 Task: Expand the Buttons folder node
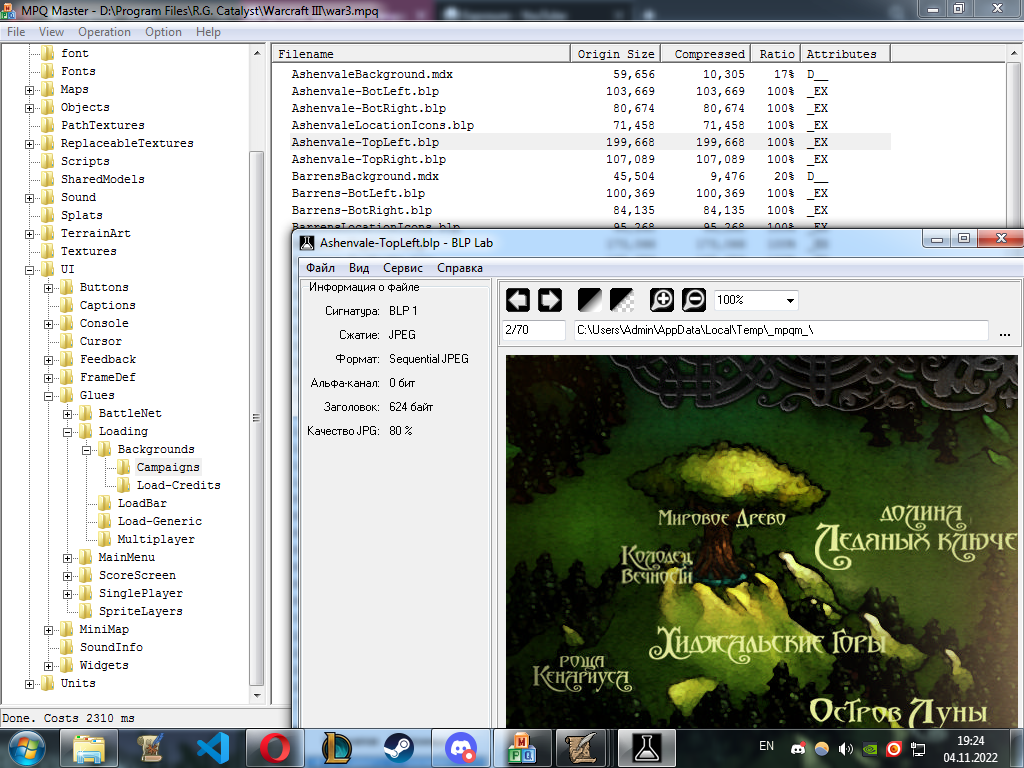pyautogui.click(x=48, y=288)
